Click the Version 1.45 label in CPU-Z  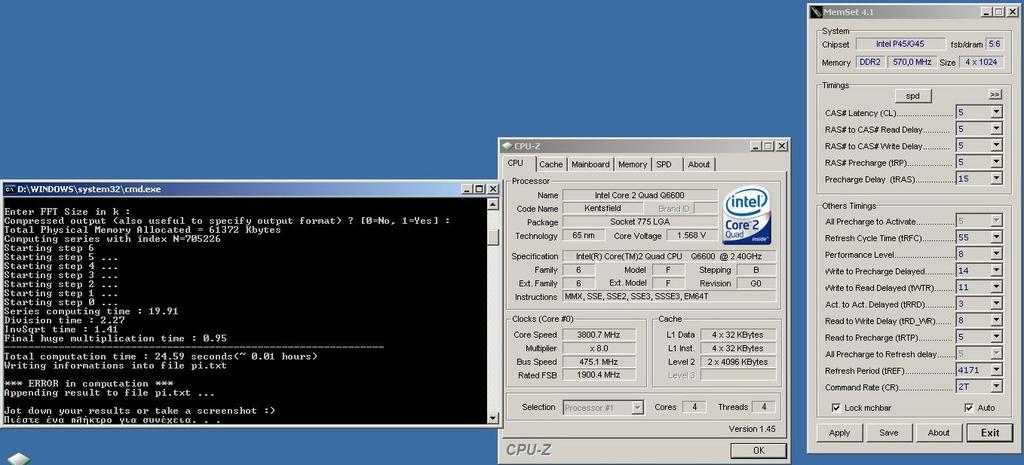coord(752,429)
